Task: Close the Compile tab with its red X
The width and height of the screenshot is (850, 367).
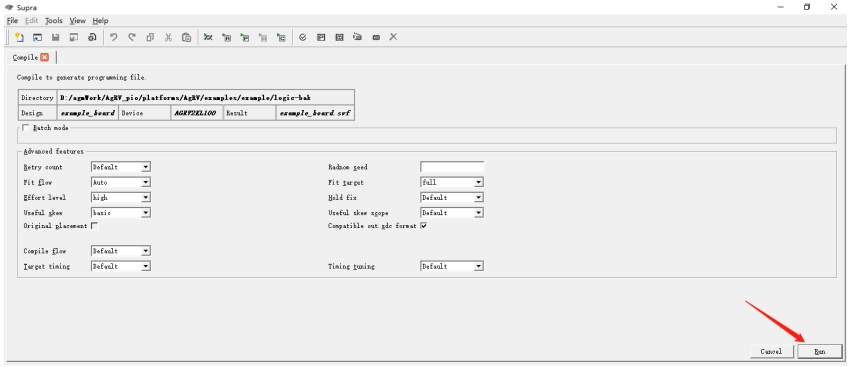Action: point(44,57)
